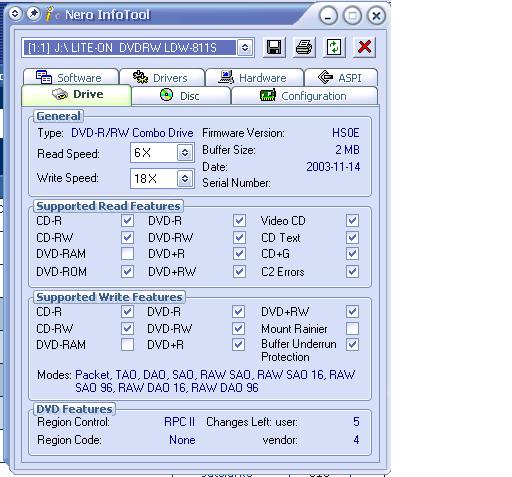
Task: Maximize the Nero InfoTool window
Action: [x=352, y=16]
